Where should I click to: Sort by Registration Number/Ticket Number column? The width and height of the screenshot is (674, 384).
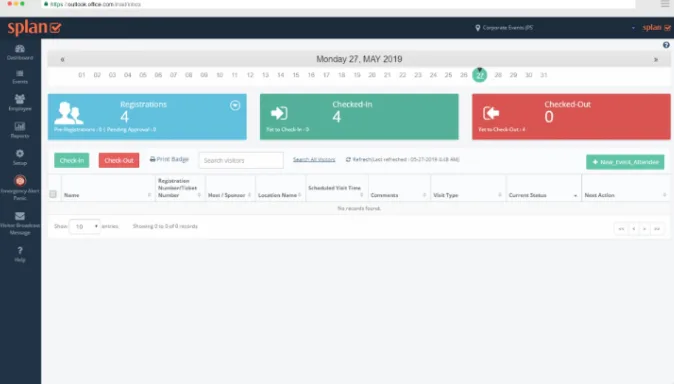180,188
